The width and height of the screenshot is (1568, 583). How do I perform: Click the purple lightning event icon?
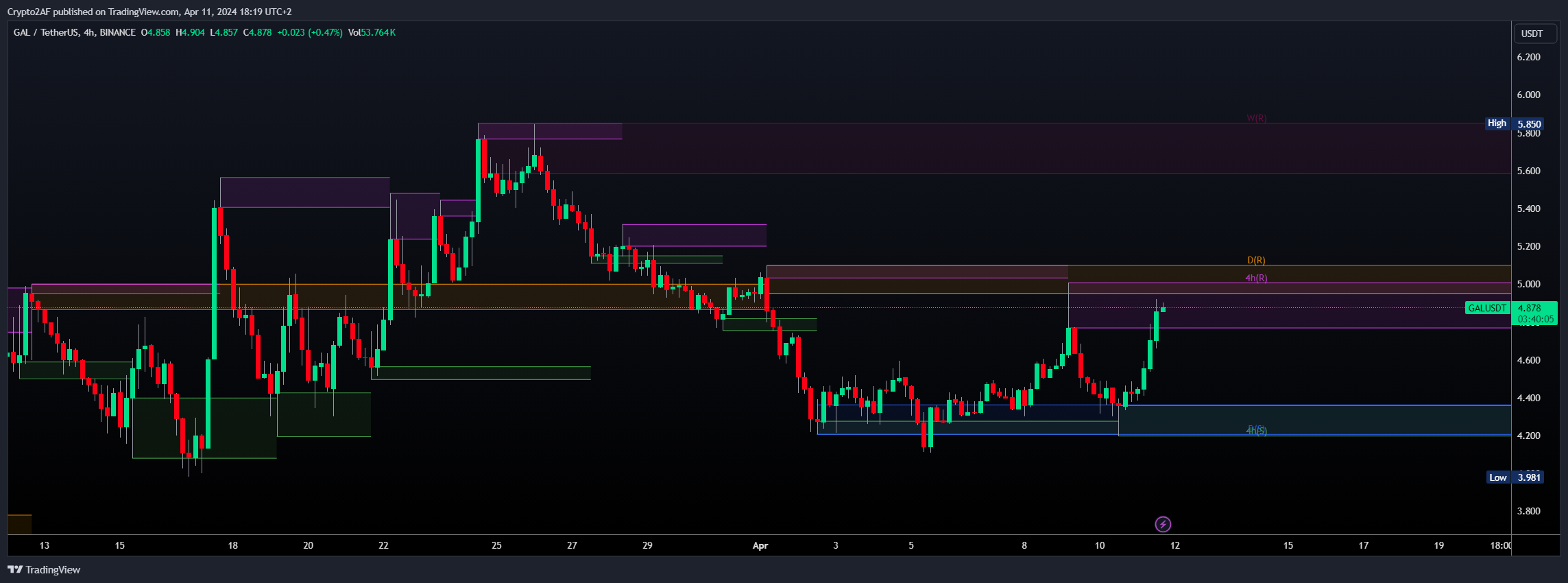coord(1163,525)
